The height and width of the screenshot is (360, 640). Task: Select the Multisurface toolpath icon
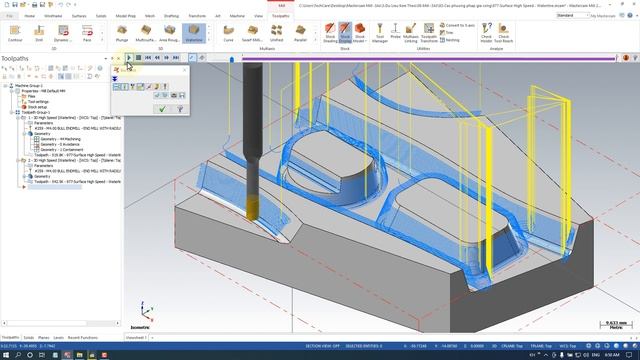(x=146, y=33)
